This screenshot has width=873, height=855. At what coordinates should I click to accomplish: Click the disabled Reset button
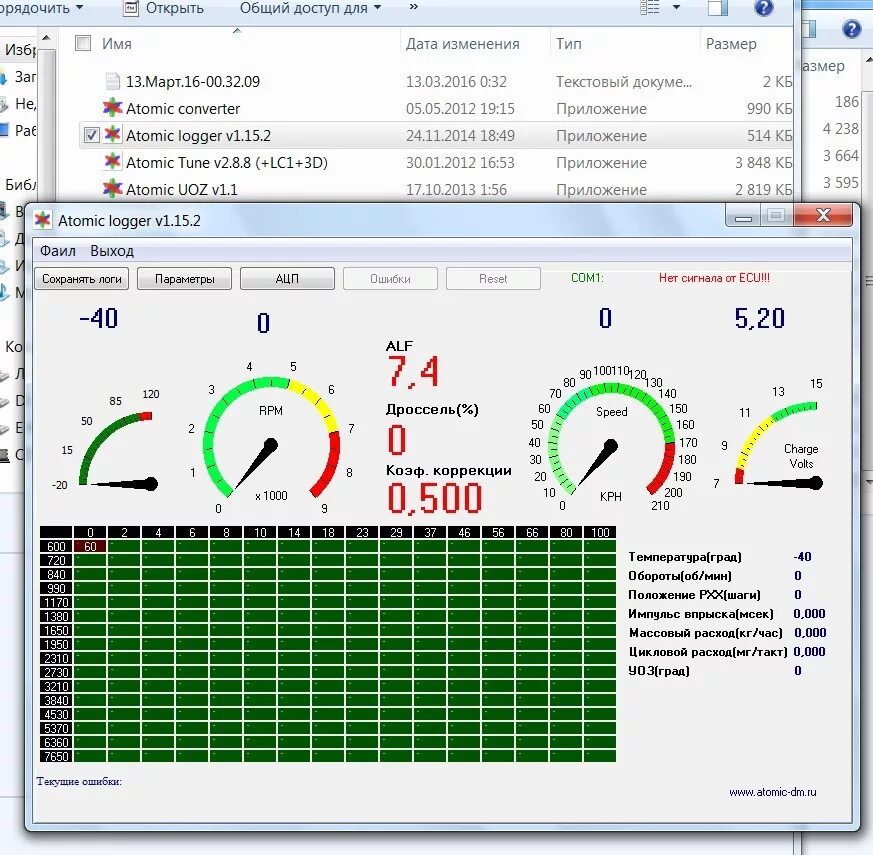[493, 279]
